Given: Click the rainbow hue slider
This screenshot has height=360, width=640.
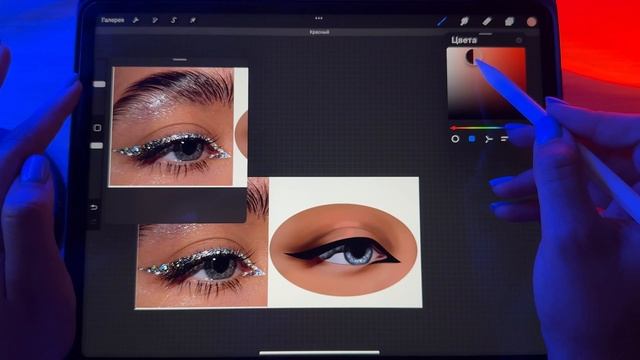Looking at the screenshot, I should pos(478,128).
